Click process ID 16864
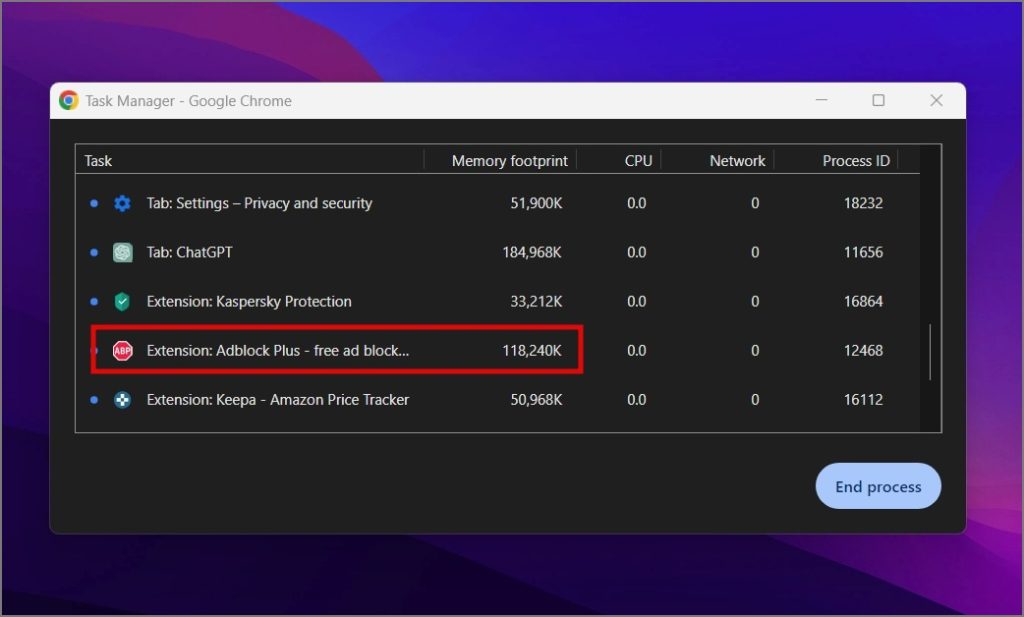1024x617 pixels. point(863,302)
